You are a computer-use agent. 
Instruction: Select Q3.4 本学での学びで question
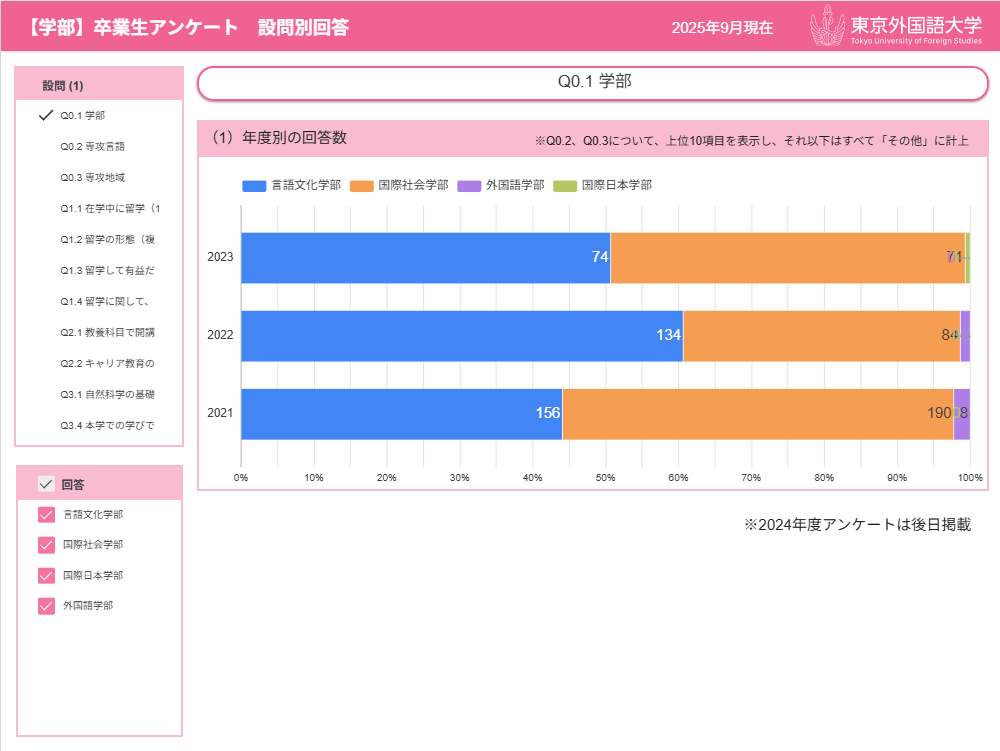click(107, 425)
